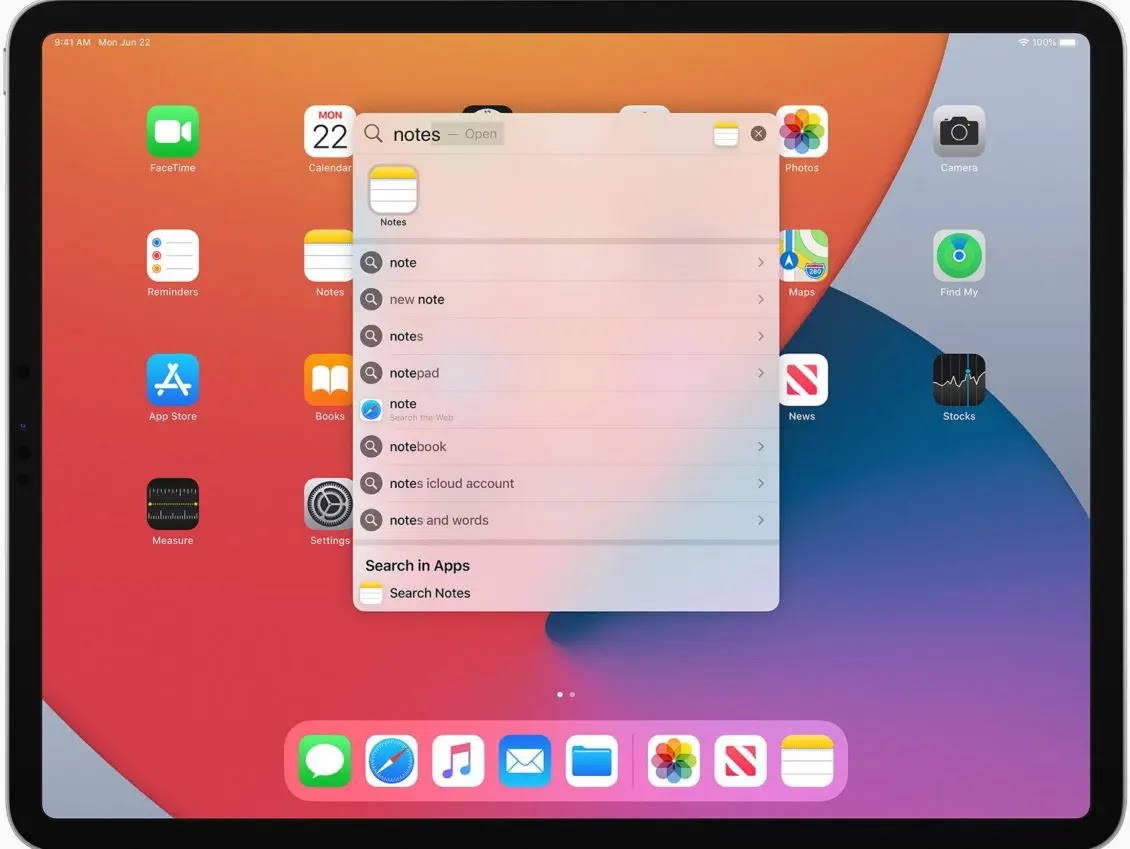
Task: Open Photos from the dock
Action: pyautogui.click(x=673, y=760)
